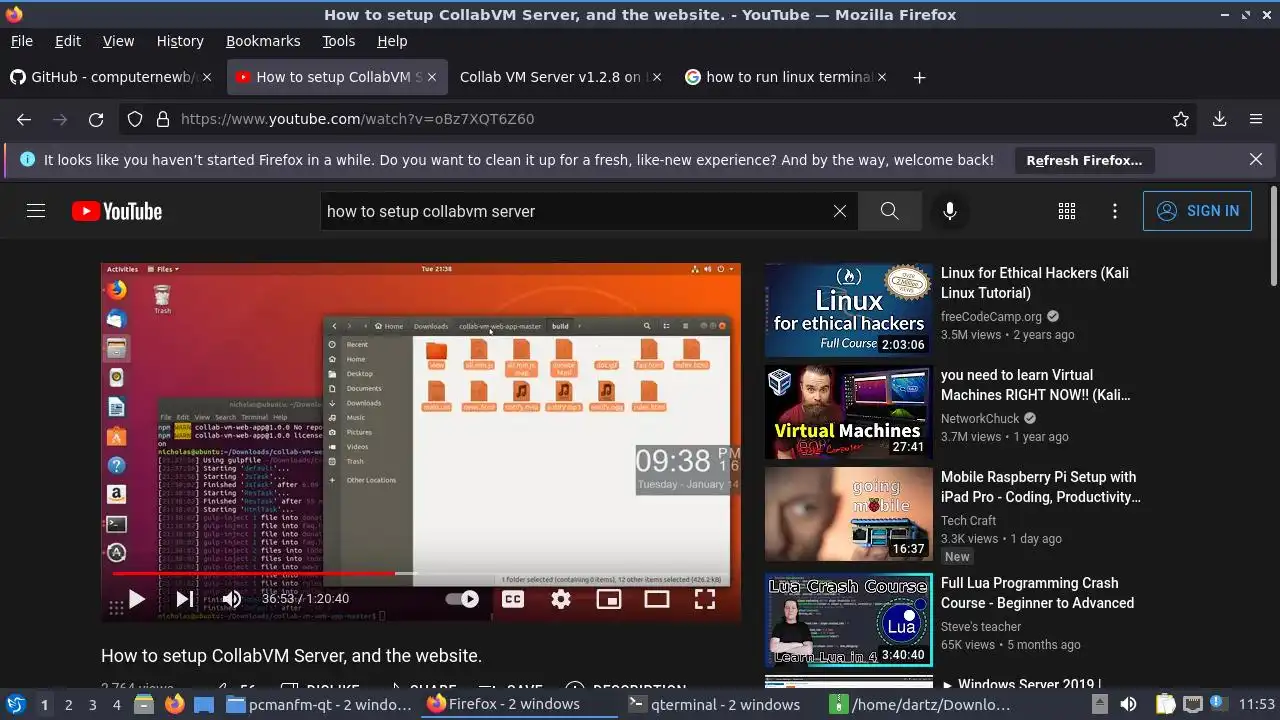Open the system tray volume control
Image resolution: width=1280 pixels, height=720 pixels.
click(x=1129, y=705)
